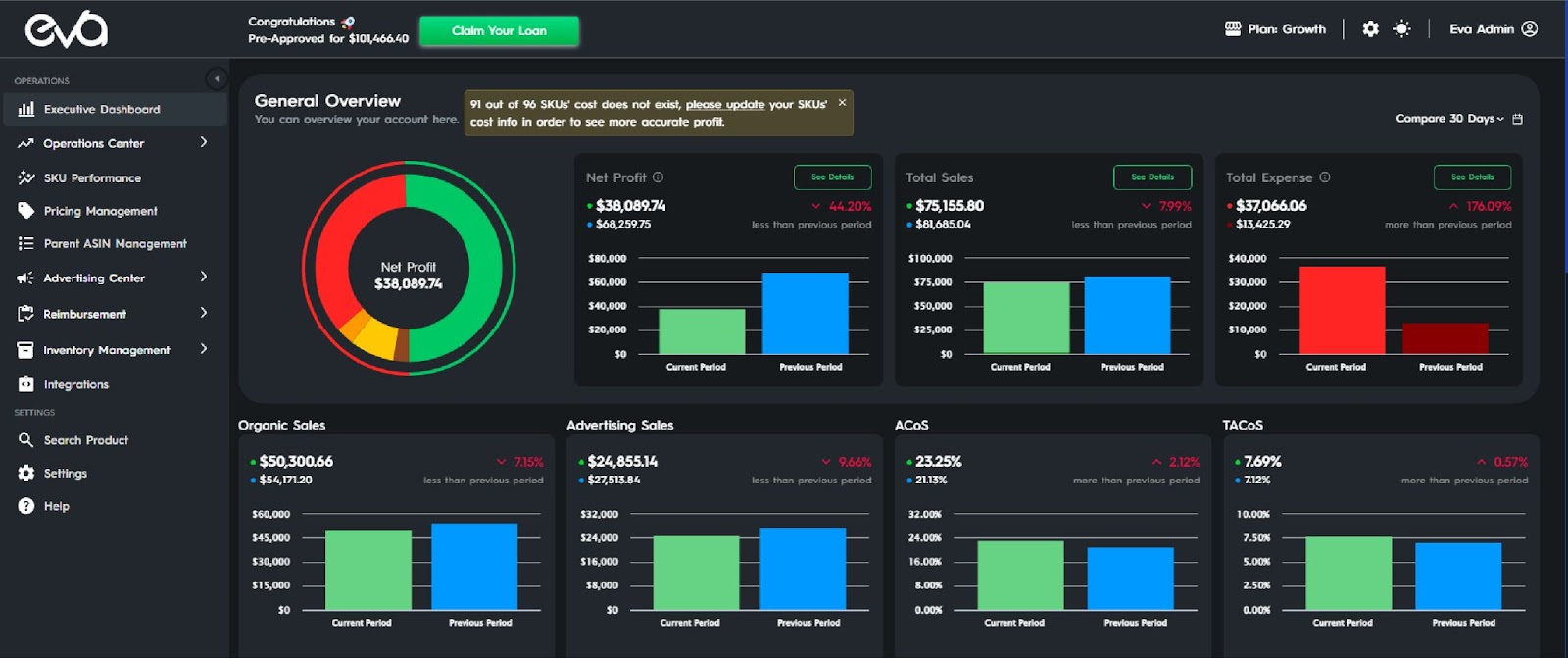The image size is (1568, 658).
Task: Open the Eva Admin profile avatar
Action: [x=1530, y=28]
